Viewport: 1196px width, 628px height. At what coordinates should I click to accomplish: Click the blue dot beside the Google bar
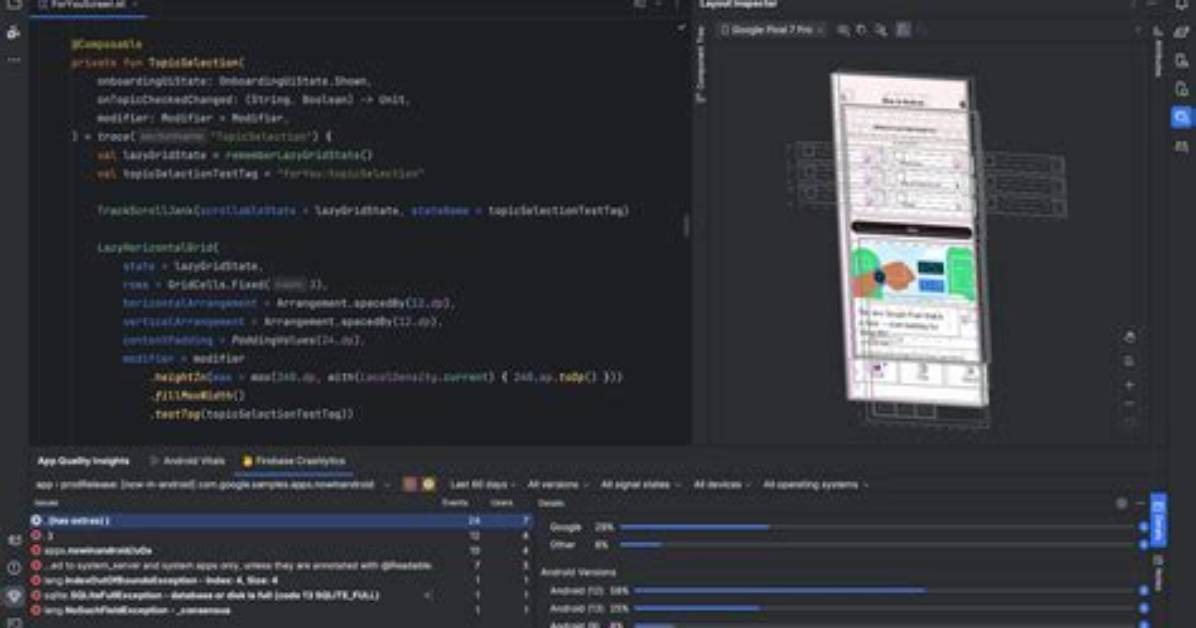tap(1143, 527)
